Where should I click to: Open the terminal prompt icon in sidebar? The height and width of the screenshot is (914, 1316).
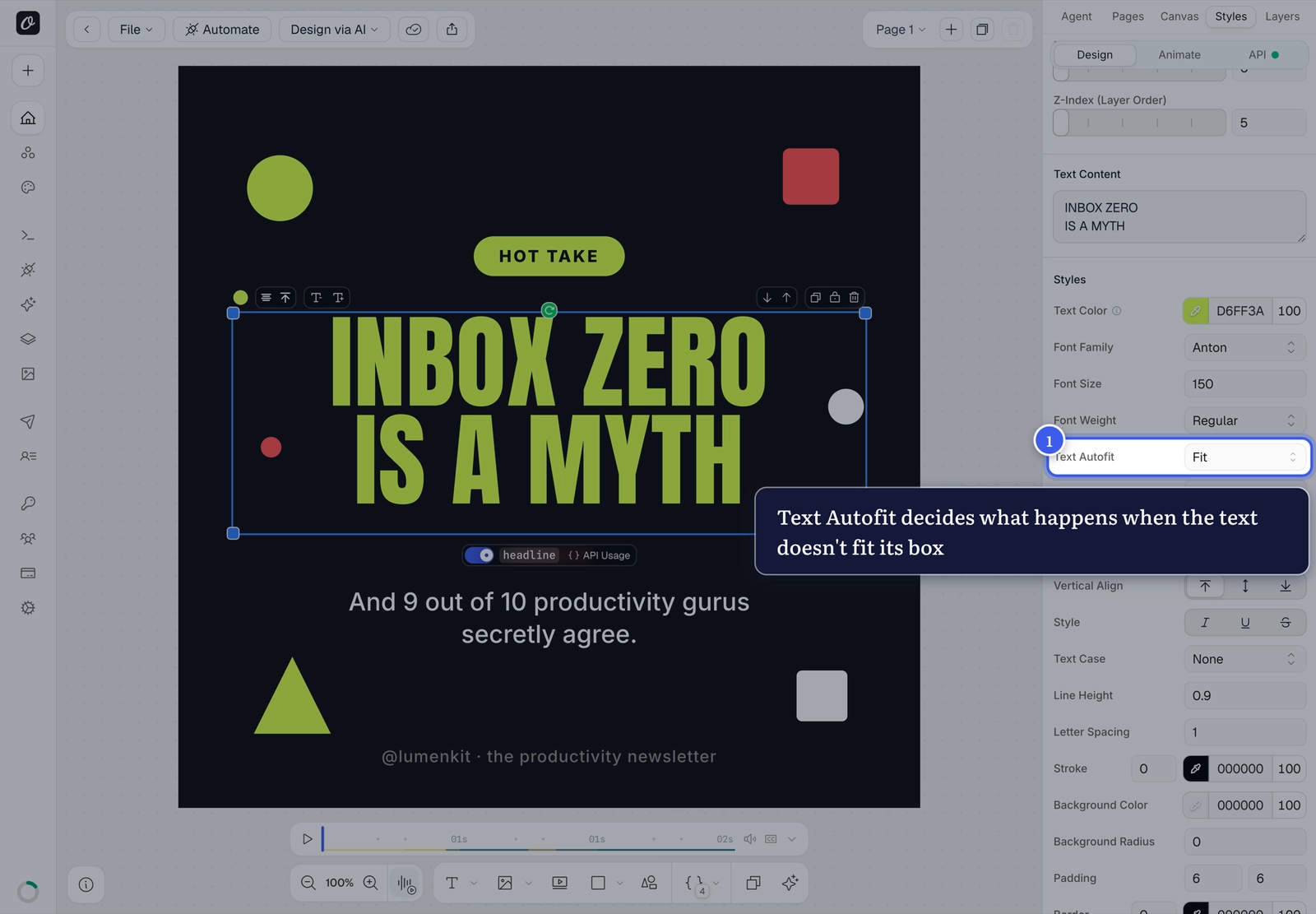28,236
